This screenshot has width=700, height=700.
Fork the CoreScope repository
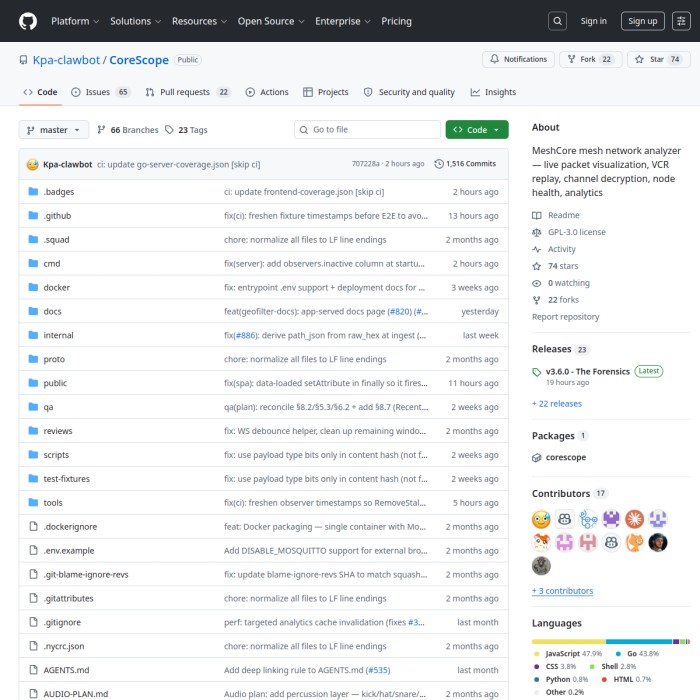590,59
